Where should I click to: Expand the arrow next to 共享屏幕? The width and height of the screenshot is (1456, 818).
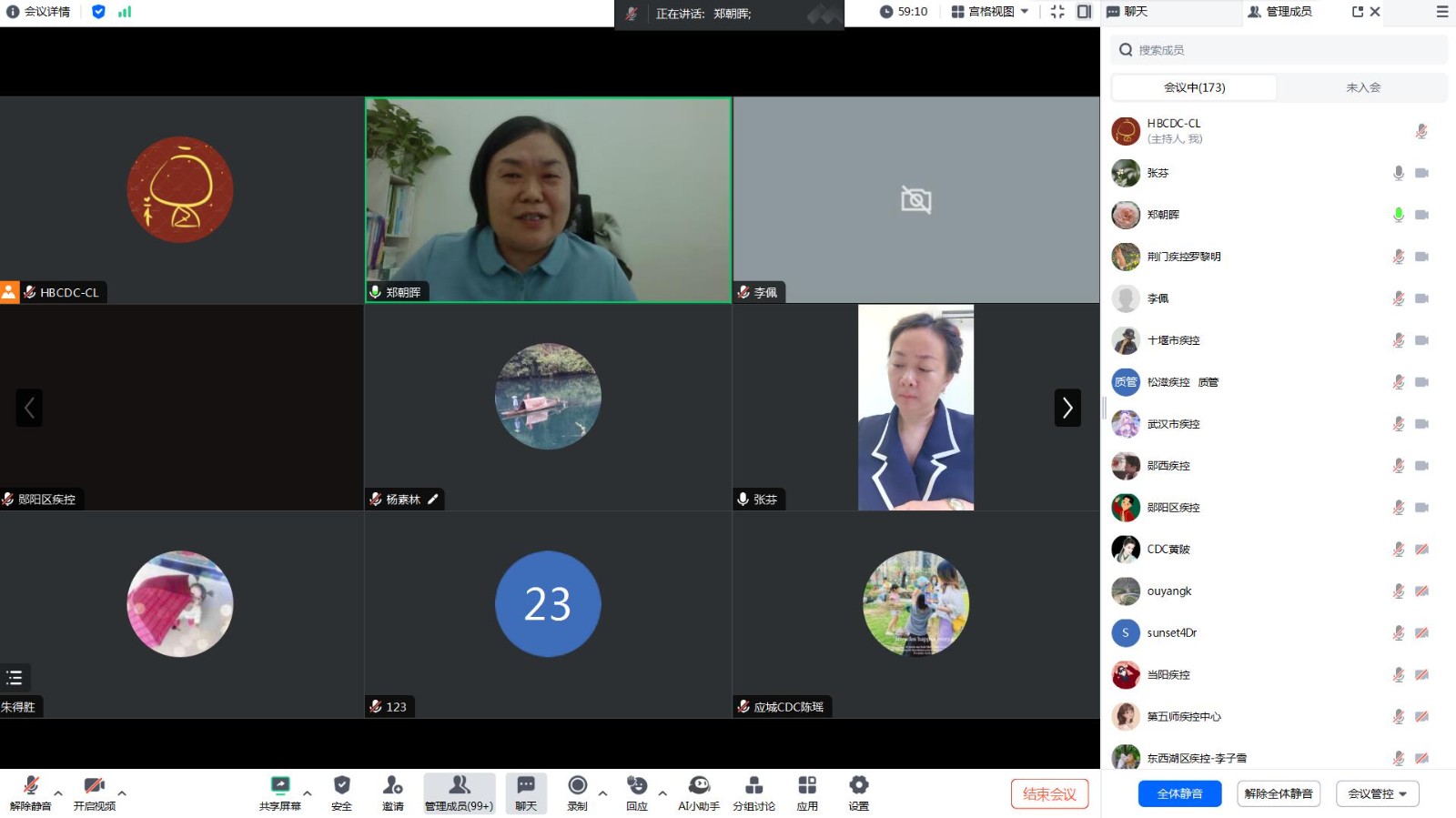point(308,793)
